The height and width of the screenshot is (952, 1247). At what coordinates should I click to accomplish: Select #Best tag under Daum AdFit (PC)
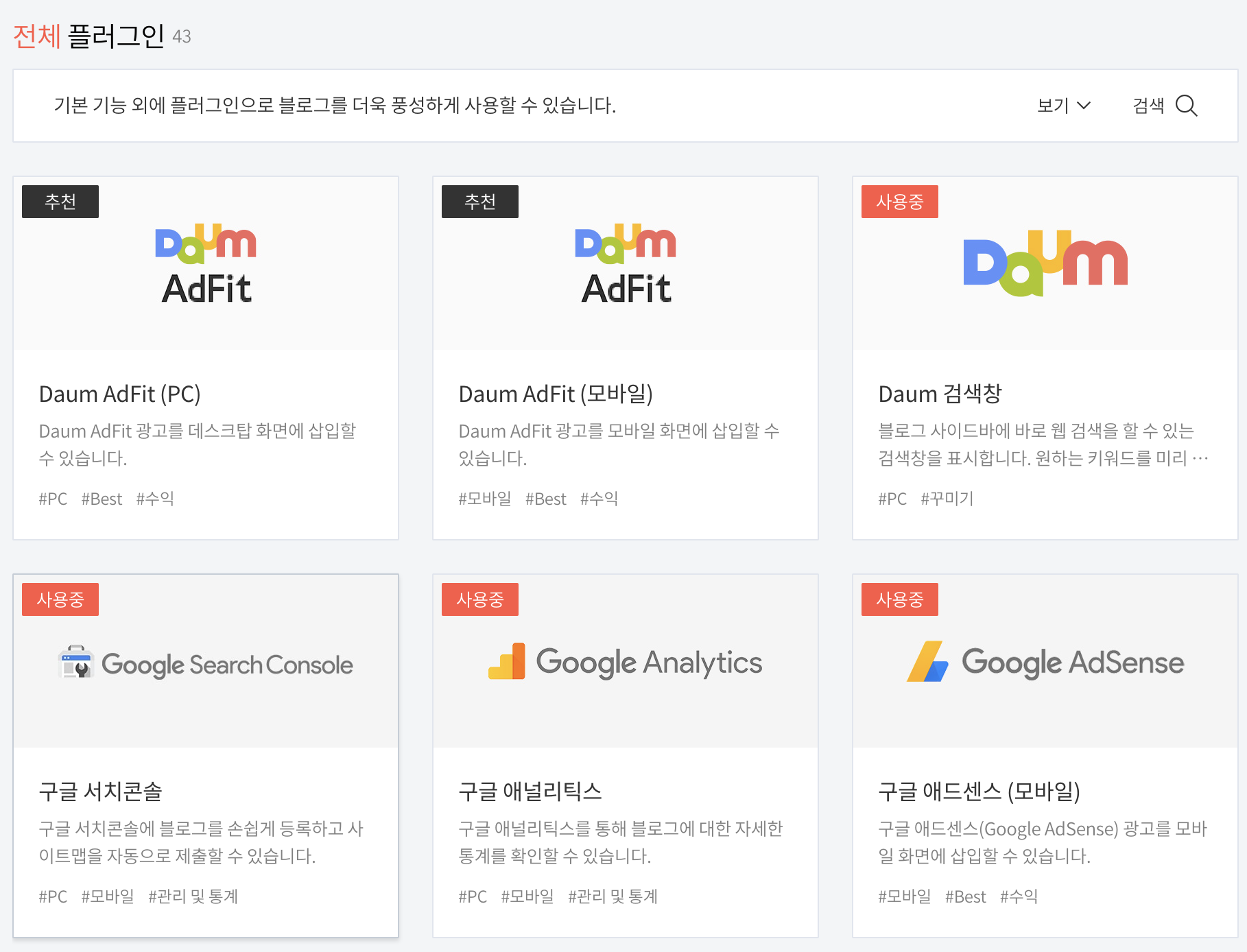pyautogui.click(x=102, y=499)
